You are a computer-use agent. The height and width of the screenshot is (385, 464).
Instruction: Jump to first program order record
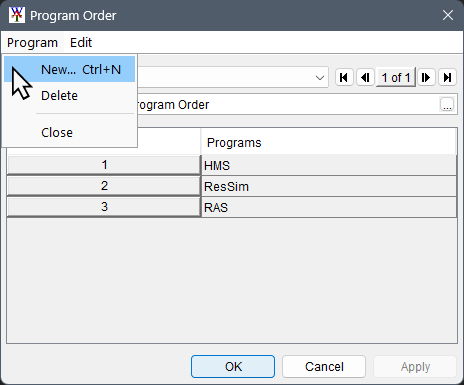344,77
